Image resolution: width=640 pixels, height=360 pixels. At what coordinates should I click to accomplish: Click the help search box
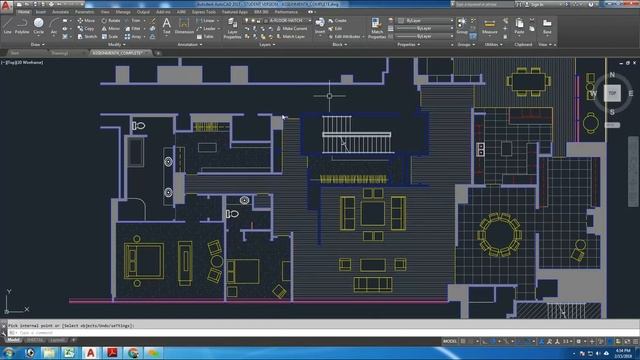point(483,4)
